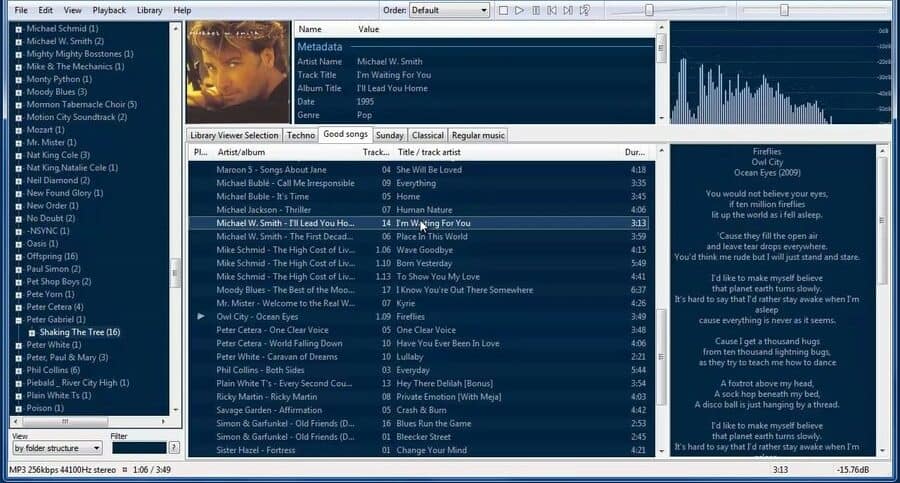Expand the Pet Shop Boys node
The height and width of the screenshot is (483, 900).
pyautogui.click(x=18, y=282)
